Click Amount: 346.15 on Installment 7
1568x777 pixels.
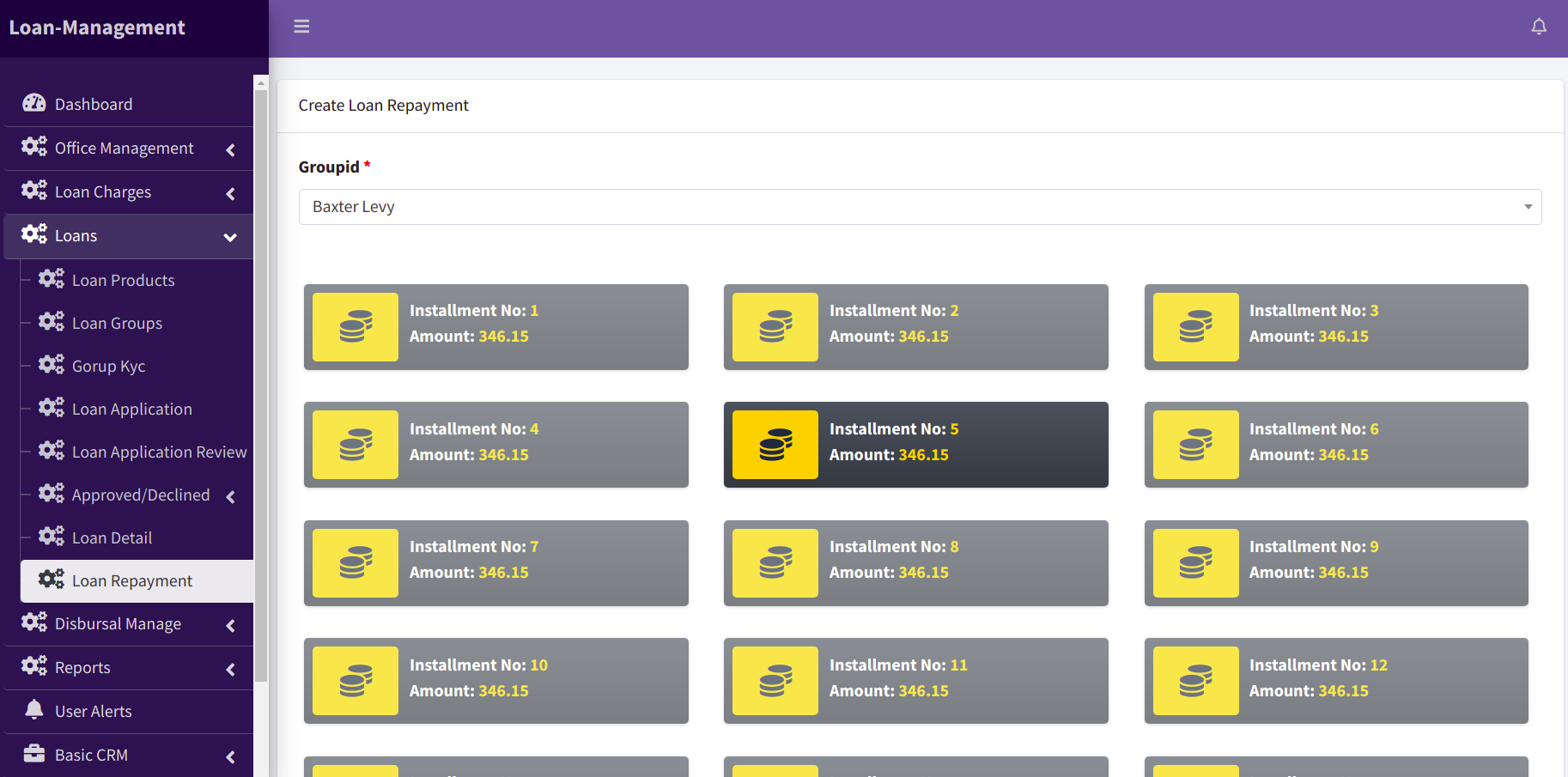[x=469, y=573]
